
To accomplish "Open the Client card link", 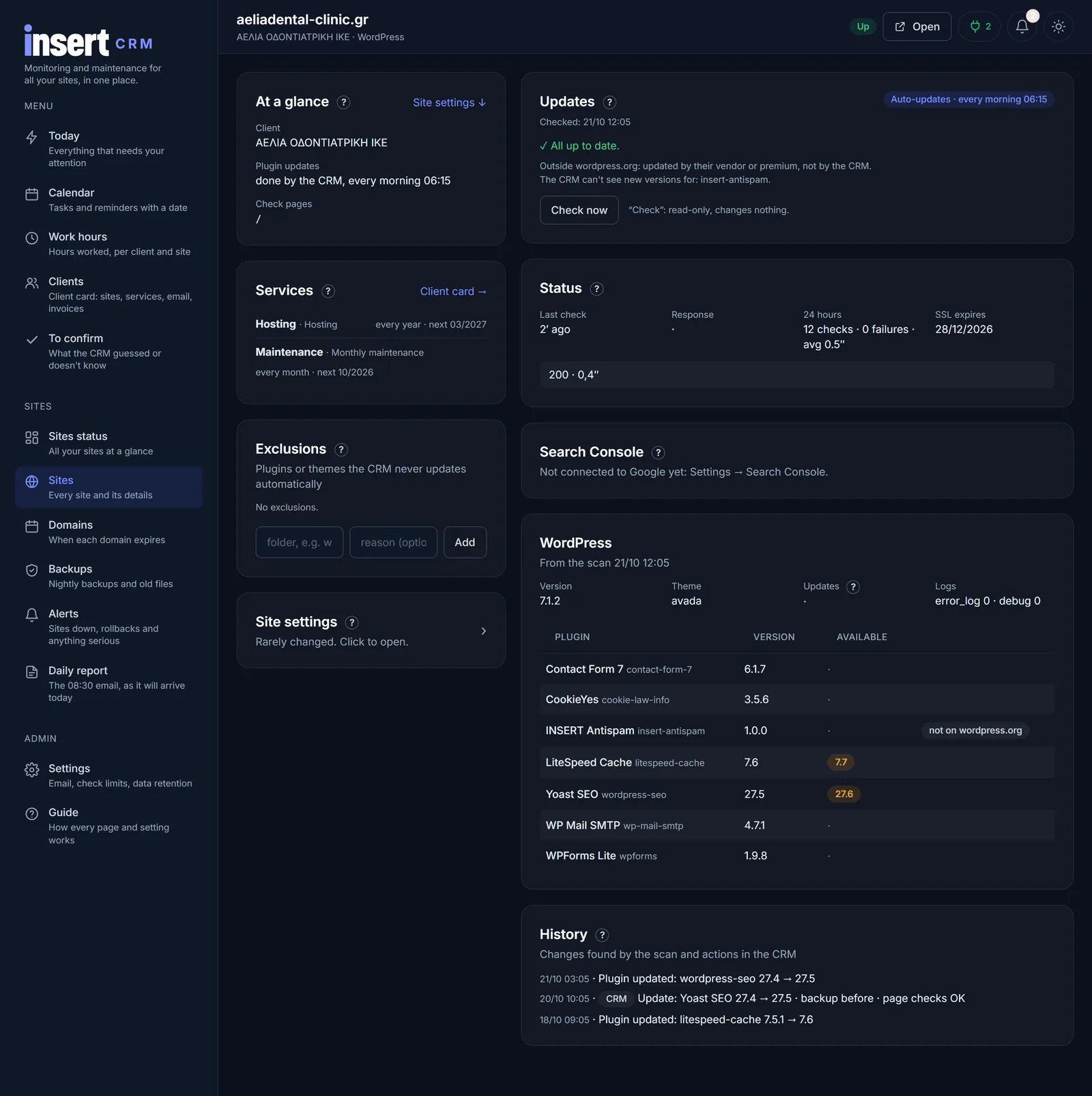I will [453, 291].
